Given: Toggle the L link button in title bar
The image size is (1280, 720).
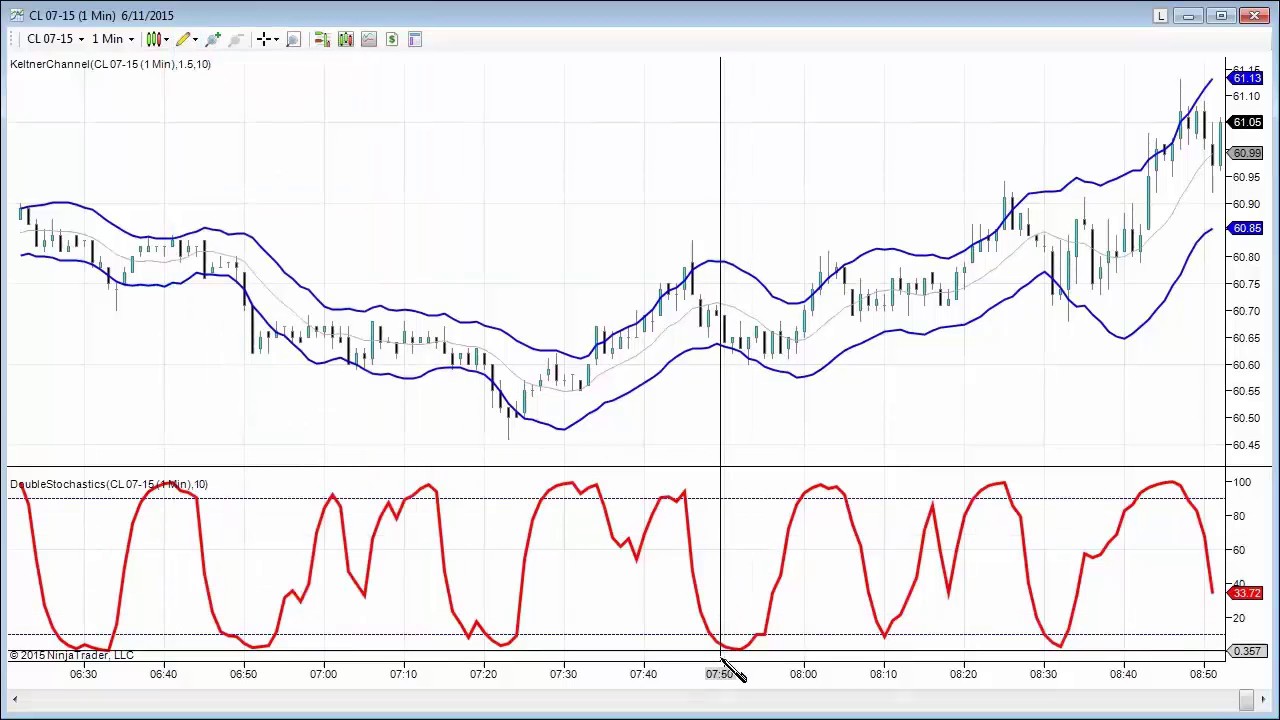Looking at the screenshot, I should 1160,16.
